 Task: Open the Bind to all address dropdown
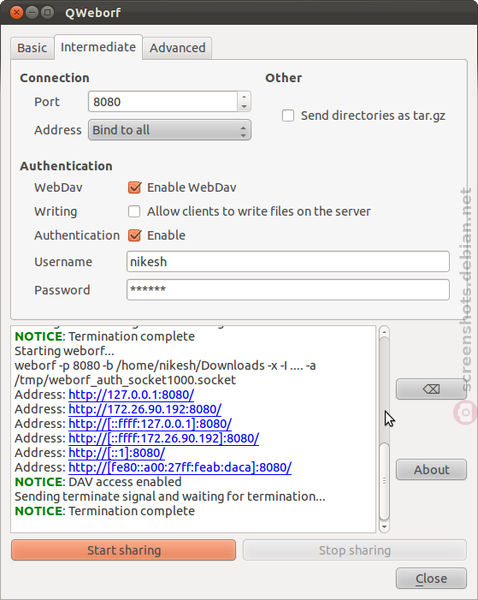click(170, 130)
